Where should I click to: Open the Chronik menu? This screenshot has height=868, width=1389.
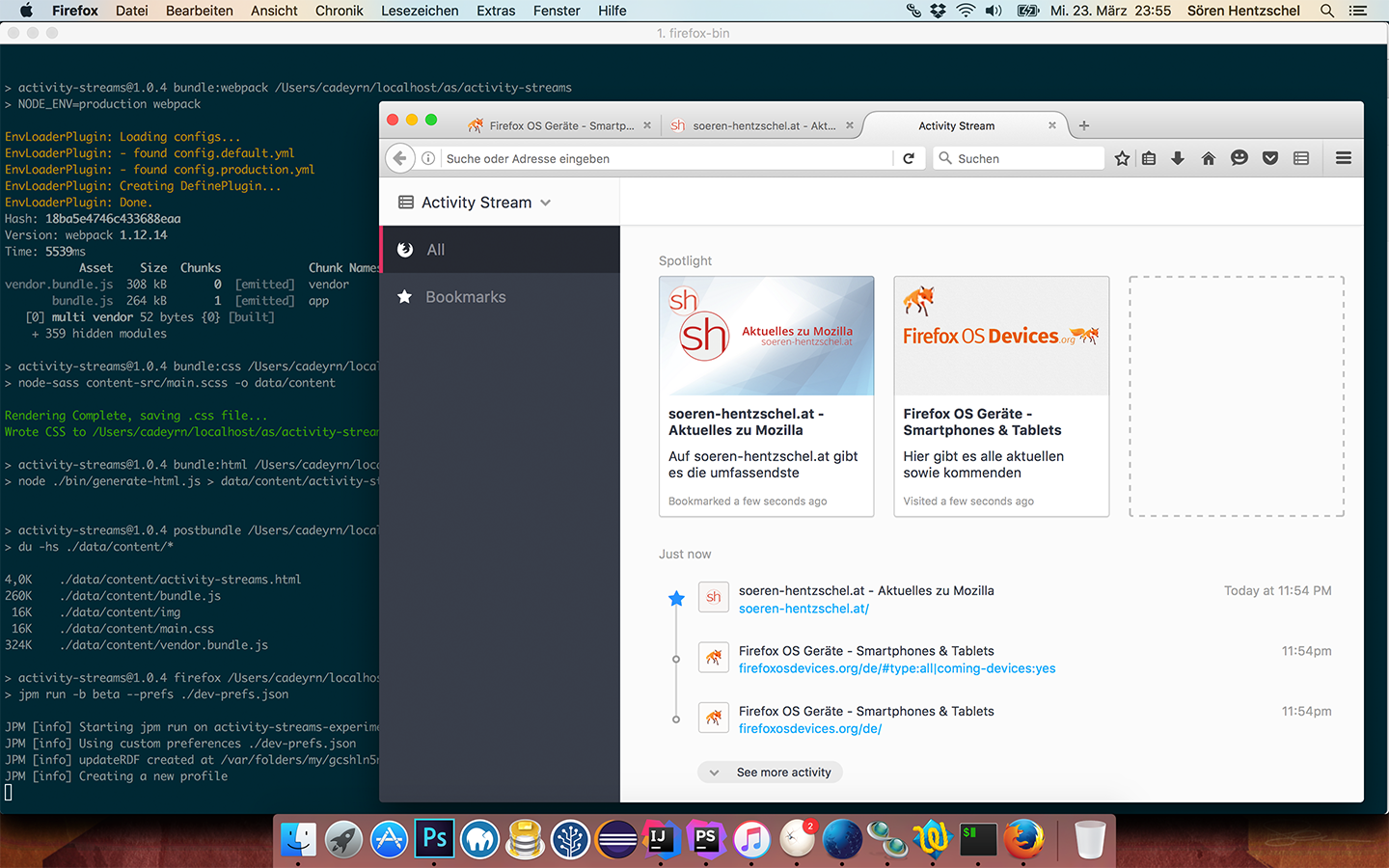[340, 11]
